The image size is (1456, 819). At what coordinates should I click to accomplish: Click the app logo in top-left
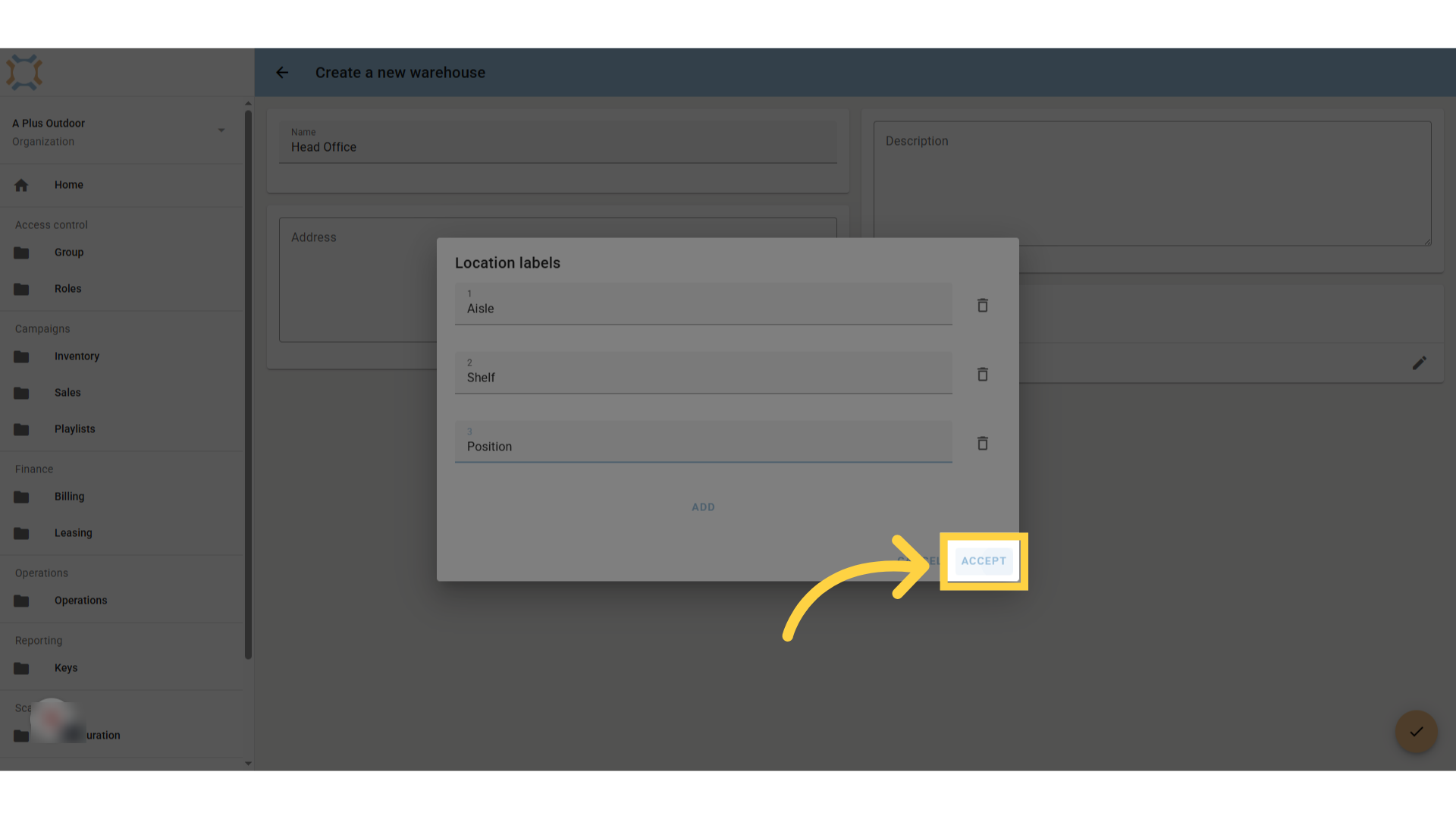[x=24, y=73]
